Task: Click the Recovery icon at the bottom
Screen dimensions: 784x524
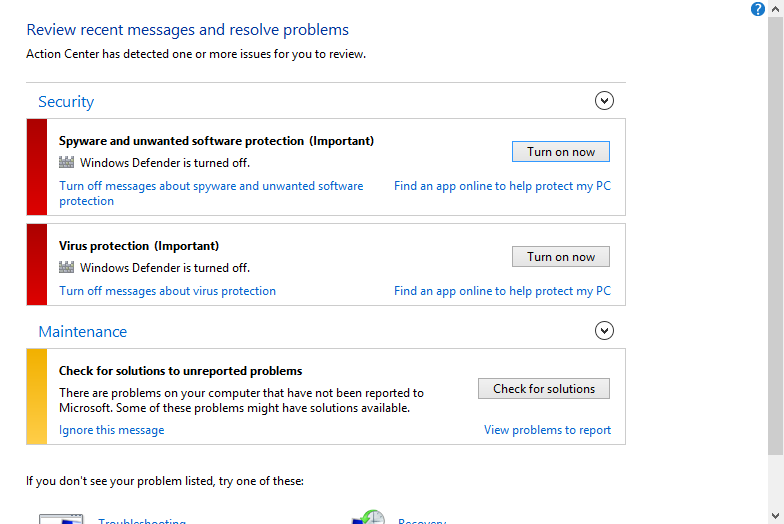Action: (368, 517)
